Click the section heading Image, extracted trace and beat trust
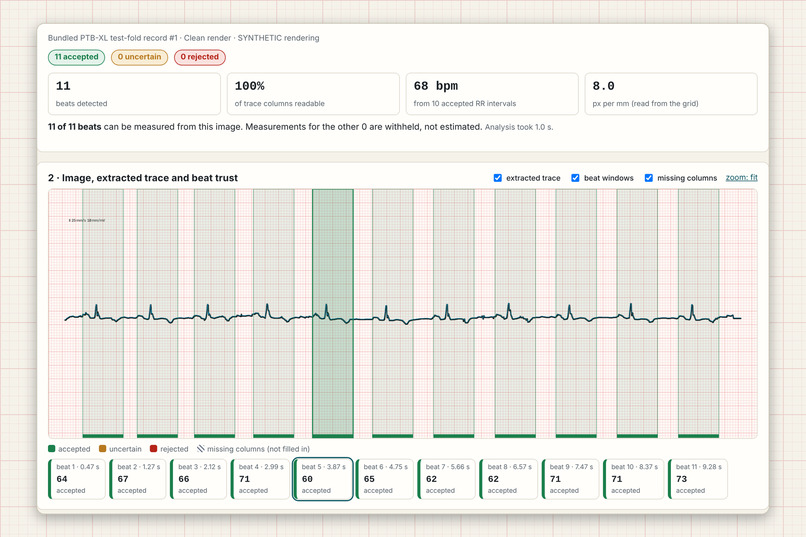The height and width of the screenshot is (537, 806). tap(143, 178)
